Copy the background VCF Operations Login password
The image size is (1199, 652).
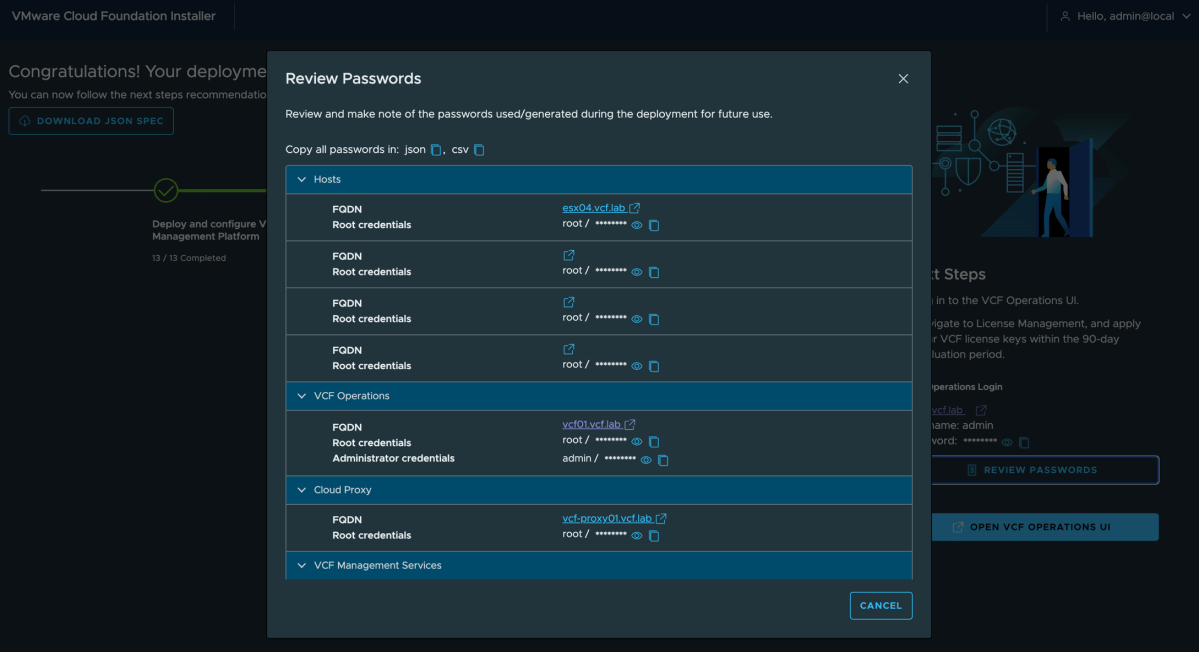(1024, 443)
